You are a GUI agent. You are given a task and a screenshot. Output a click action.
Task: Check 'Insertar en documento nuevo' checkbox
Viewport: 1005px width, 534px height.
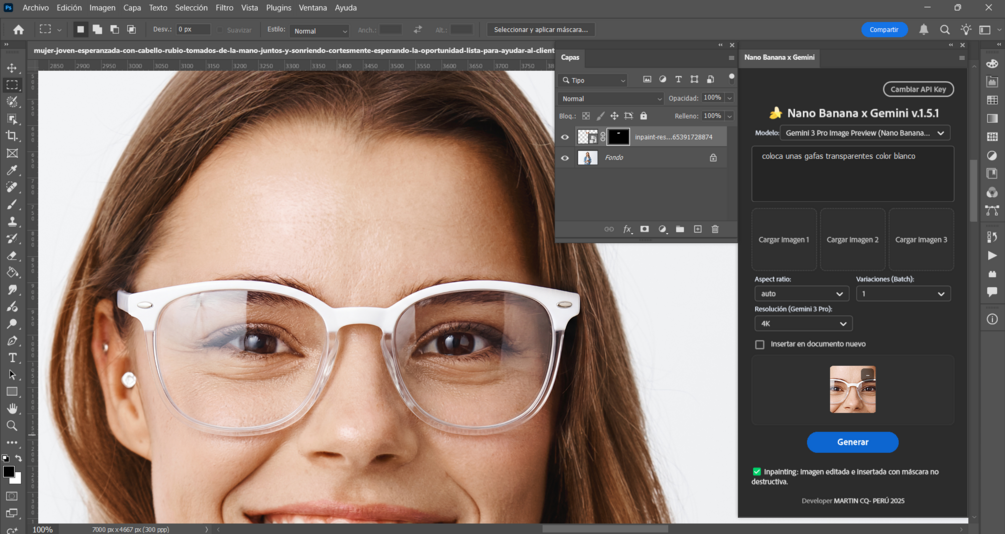point(760,344)
